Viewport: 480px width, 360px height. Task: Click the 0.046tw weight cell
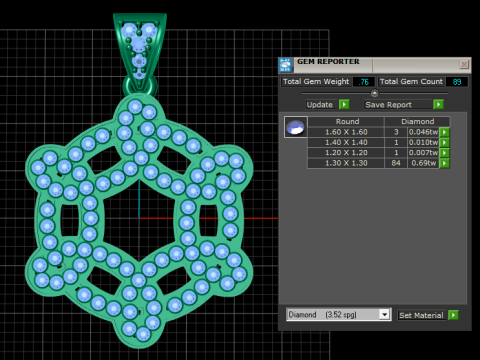click(x=423, y=132)
